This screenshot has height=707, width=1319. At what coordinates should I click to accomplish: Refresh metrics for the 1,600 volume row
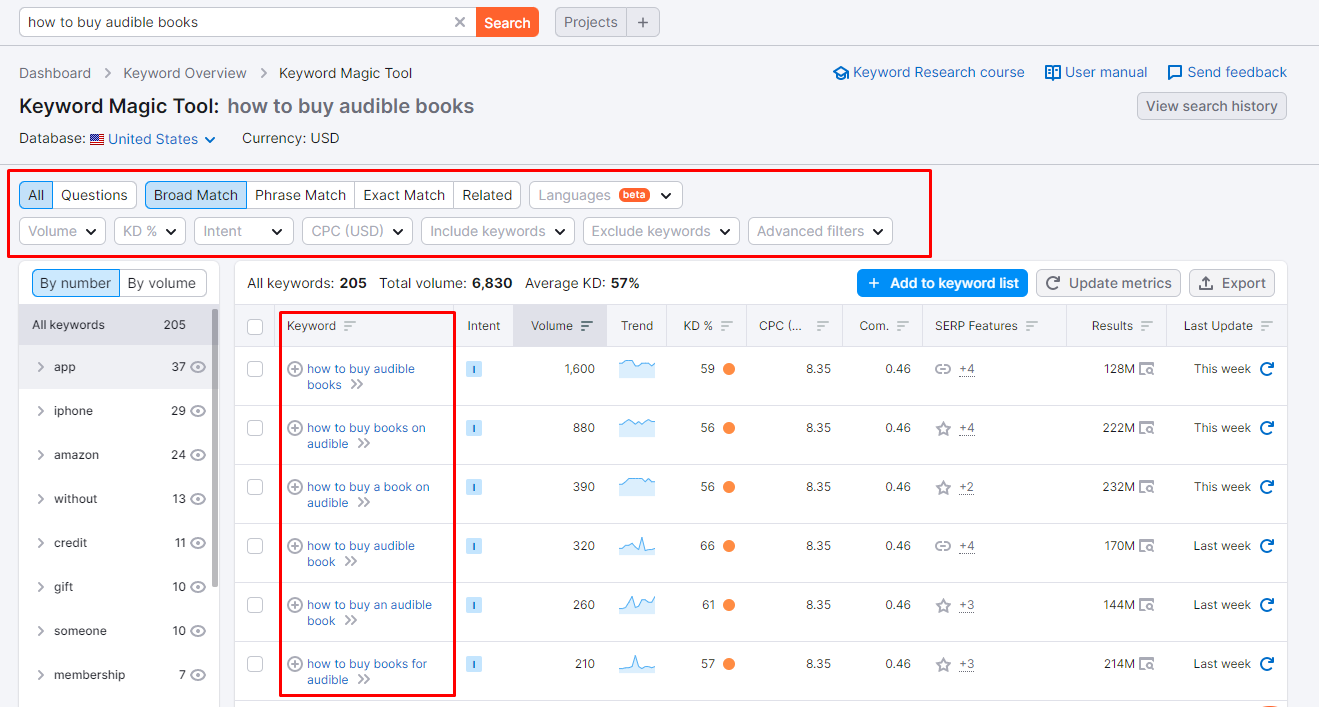1267,369
